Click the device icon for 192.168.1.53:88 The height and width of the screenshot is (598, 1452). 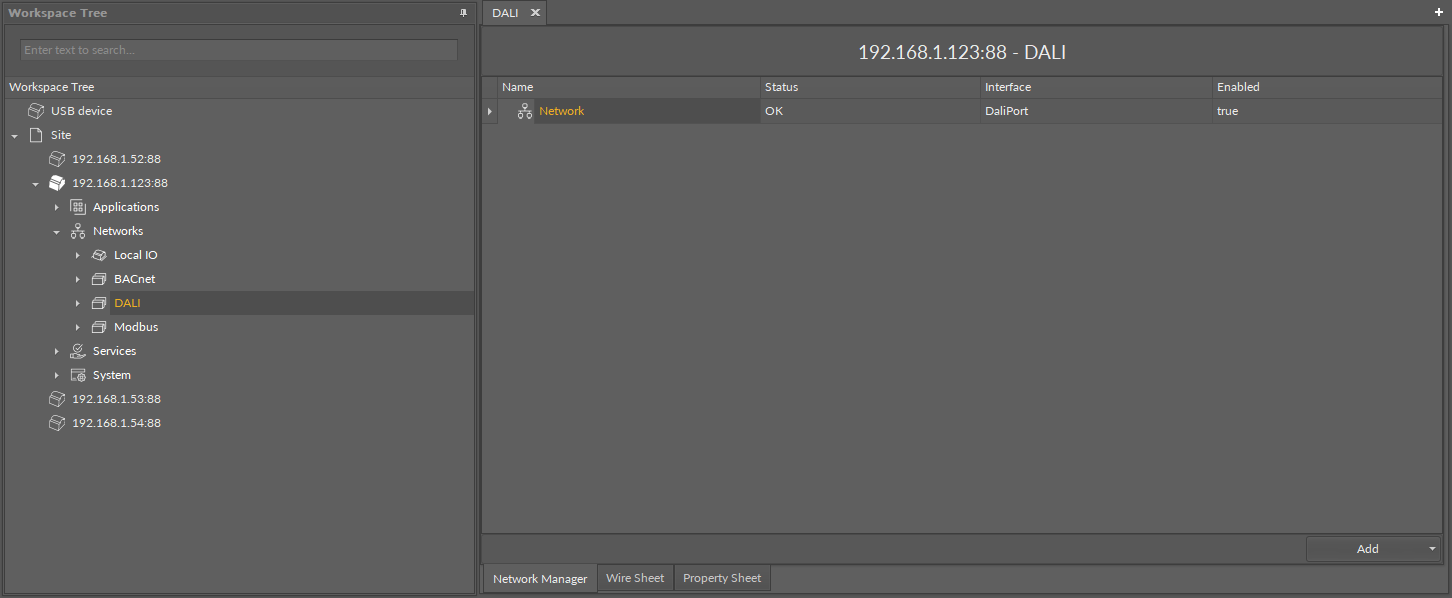tap(57, 399)
